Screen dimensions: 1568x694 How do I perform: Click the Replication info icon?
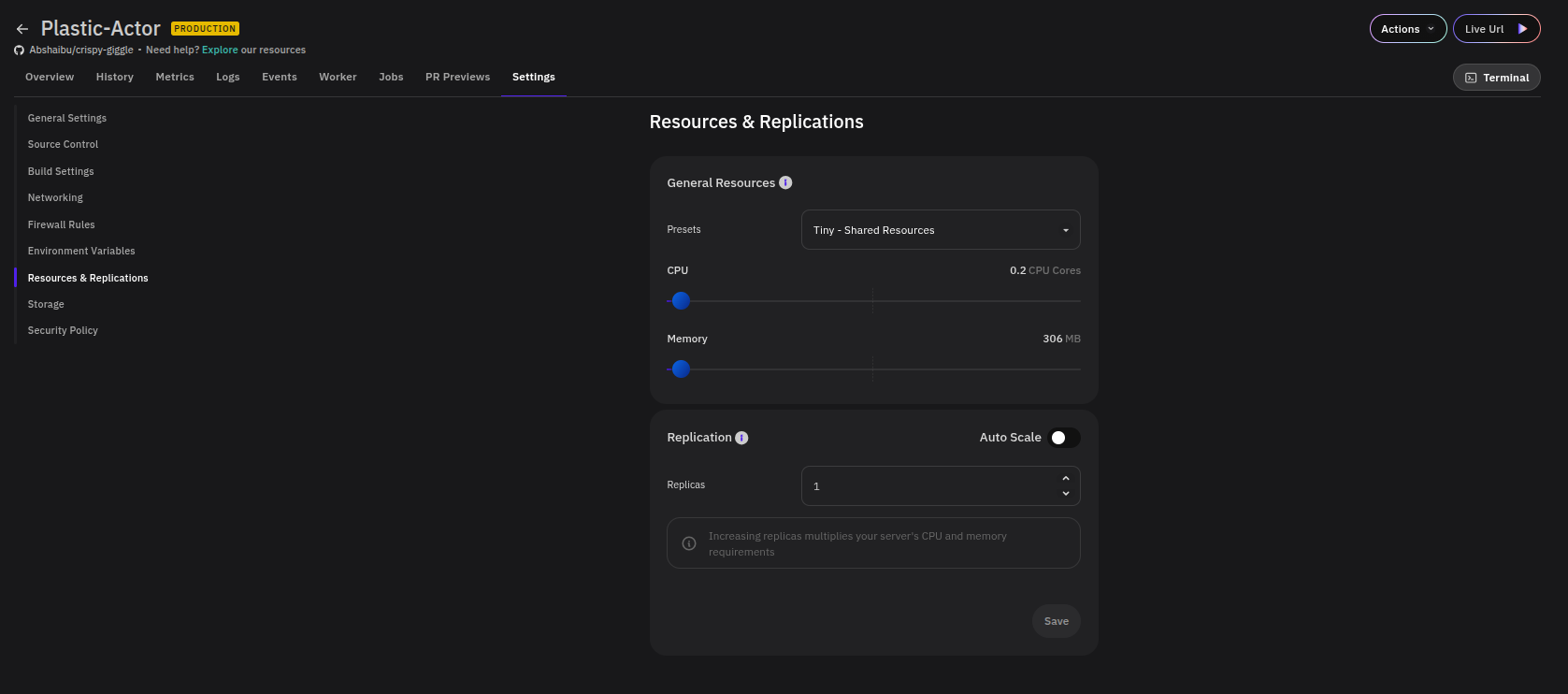pyautogui.click(x=741, y=438)
